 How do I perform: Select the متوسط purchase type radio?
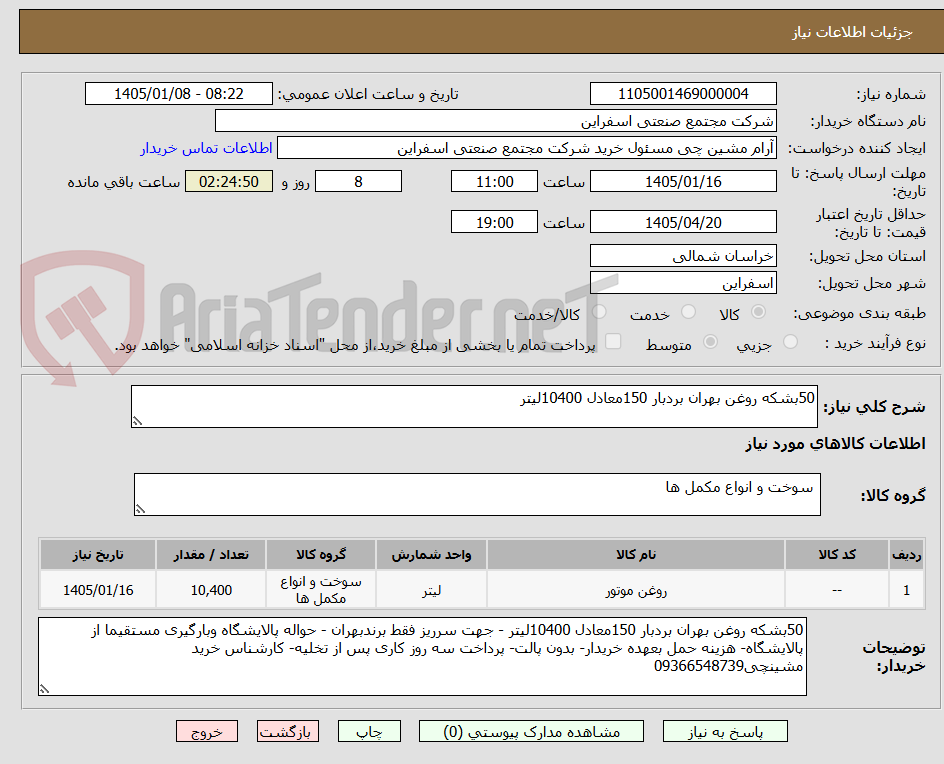710,341
